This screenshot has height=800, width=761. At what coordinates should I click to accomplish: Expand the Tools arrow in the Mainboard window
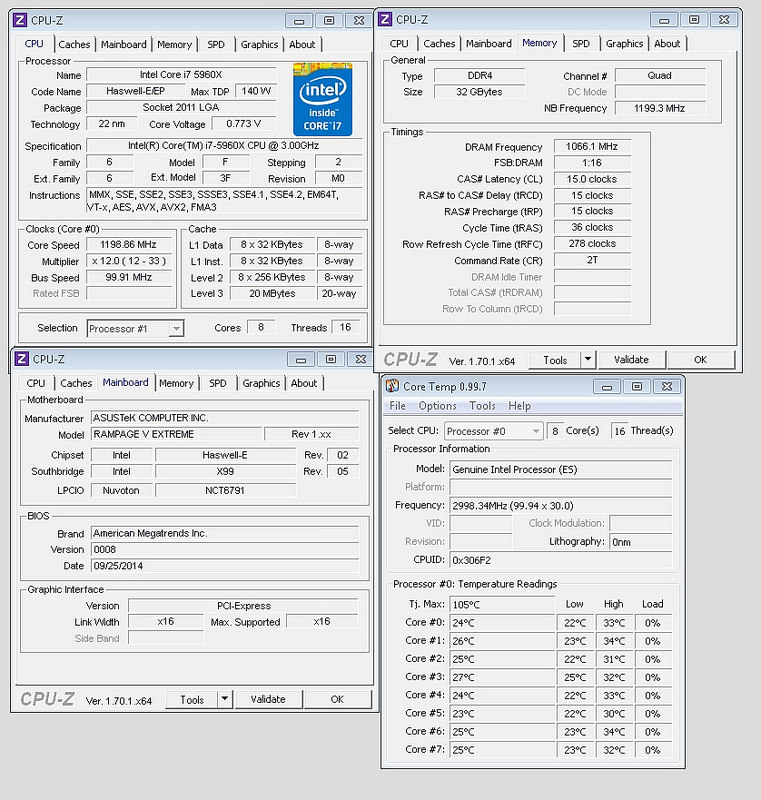click(x=224, y=699)
